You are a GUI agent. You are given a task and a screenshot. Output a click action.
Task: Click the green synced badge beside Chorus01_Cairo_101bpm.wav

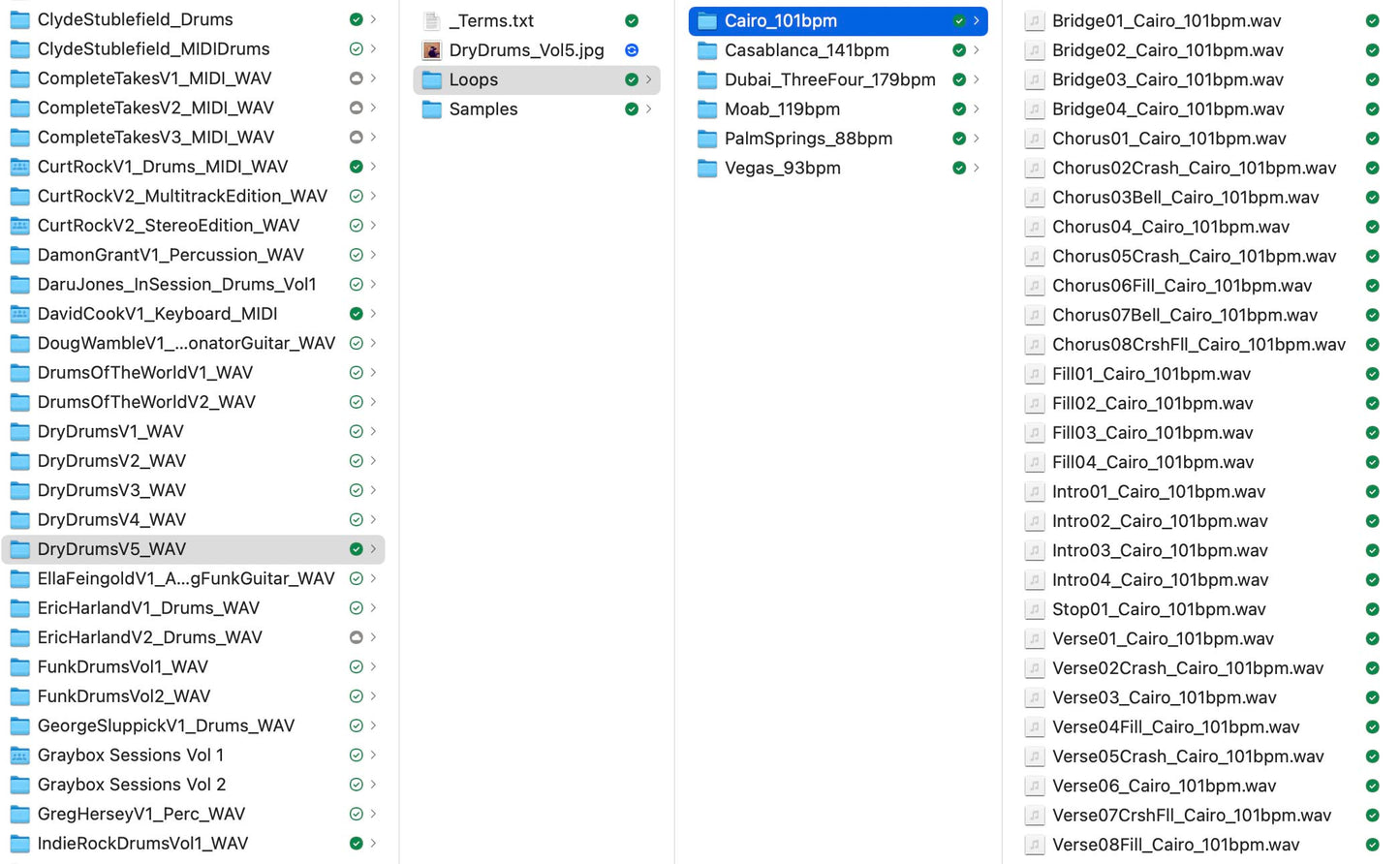coord(1372,139)
